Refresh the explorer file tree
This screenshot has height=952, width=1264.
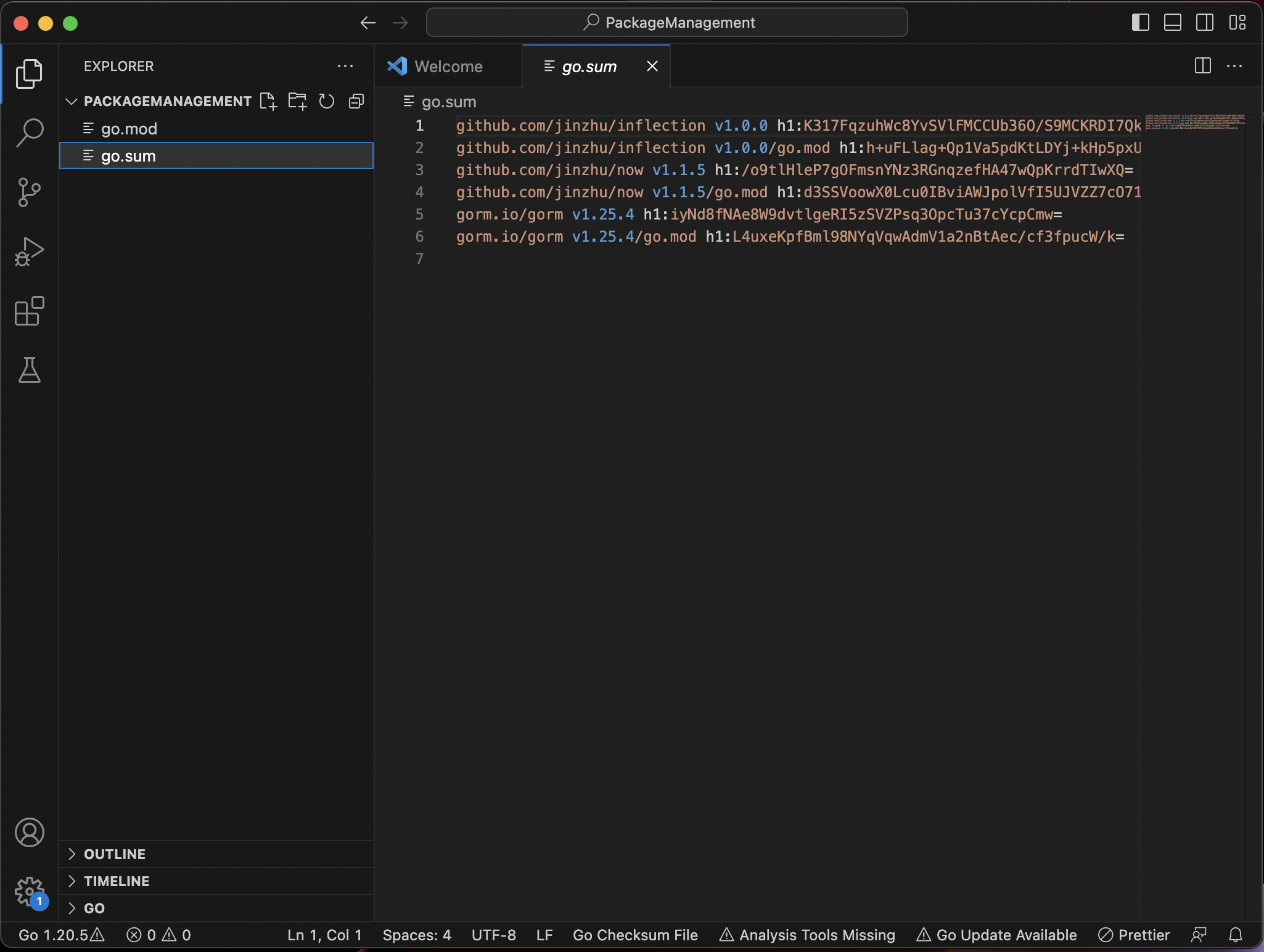click(327, 101)
